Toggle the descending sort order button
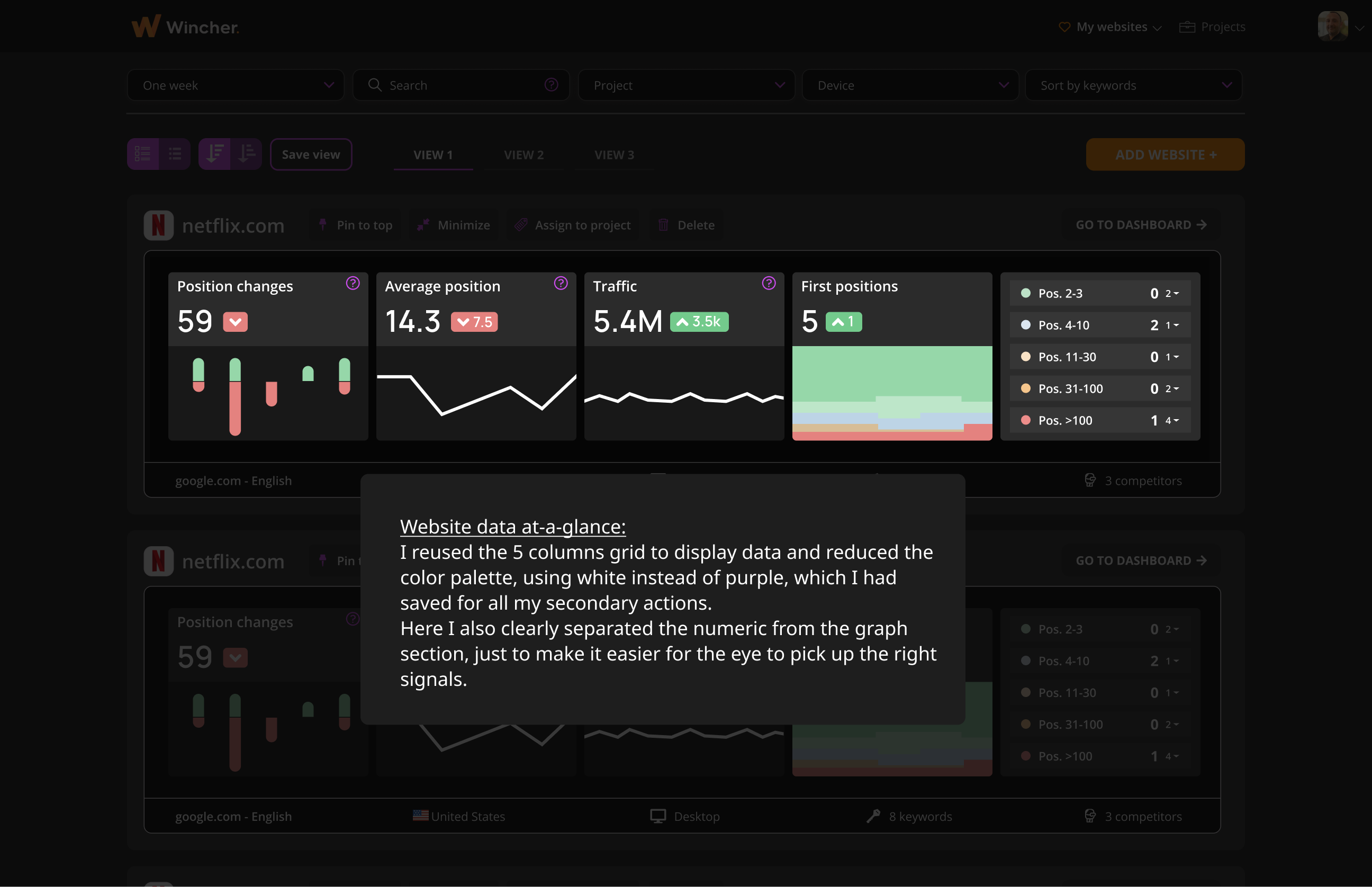Screen dimensions: 1372x887 215,154
